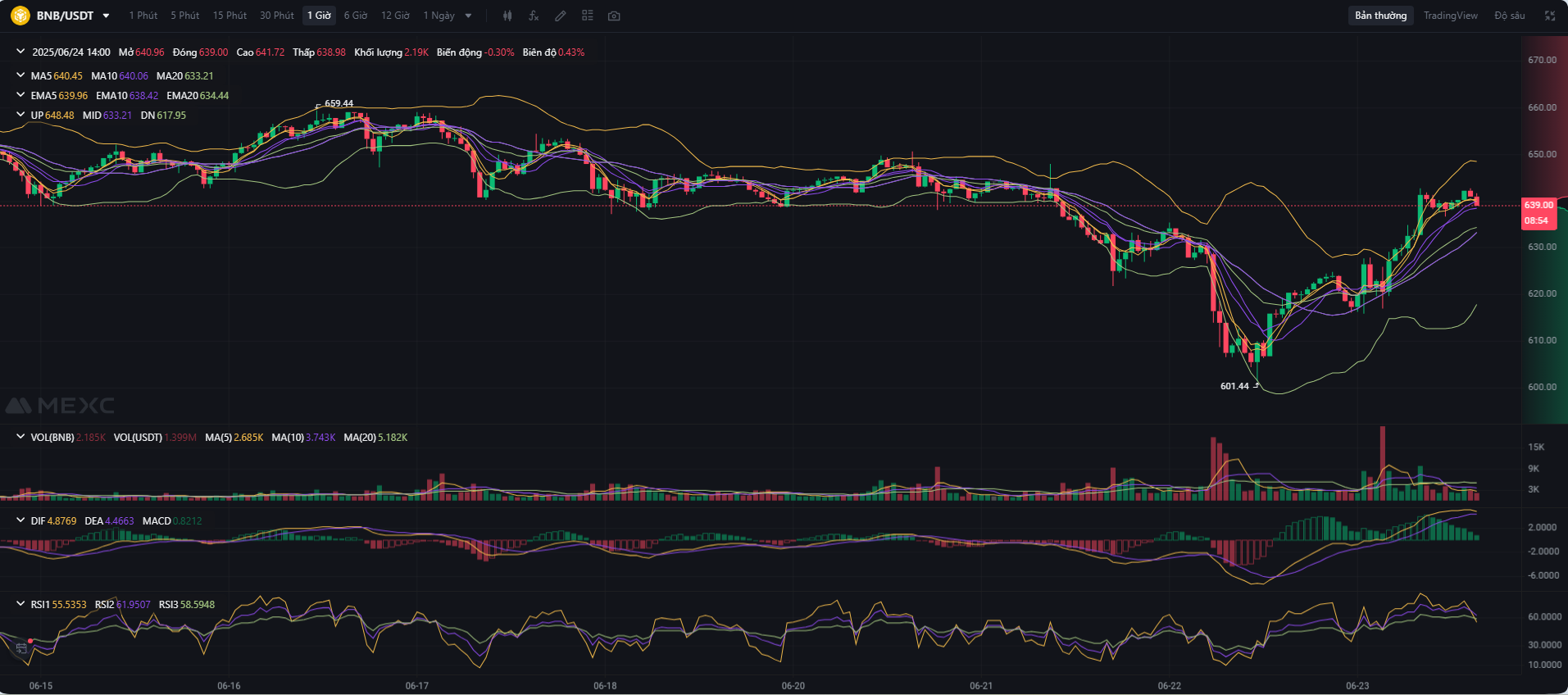Click the Đóng close price value

point(213,52)
